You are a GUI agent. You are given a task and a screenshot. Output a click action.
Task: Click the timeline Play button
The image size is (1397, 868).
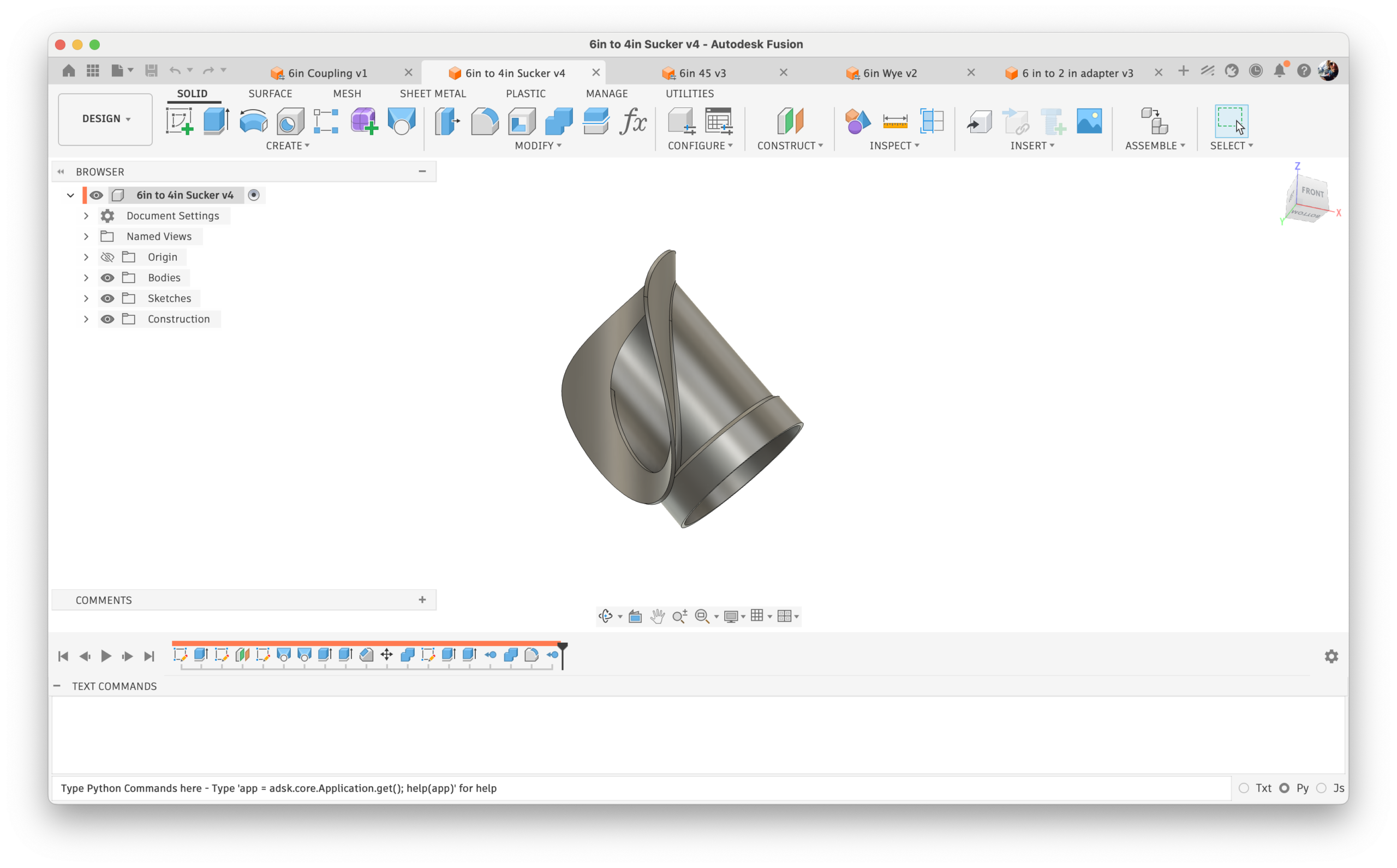[106, 656]
